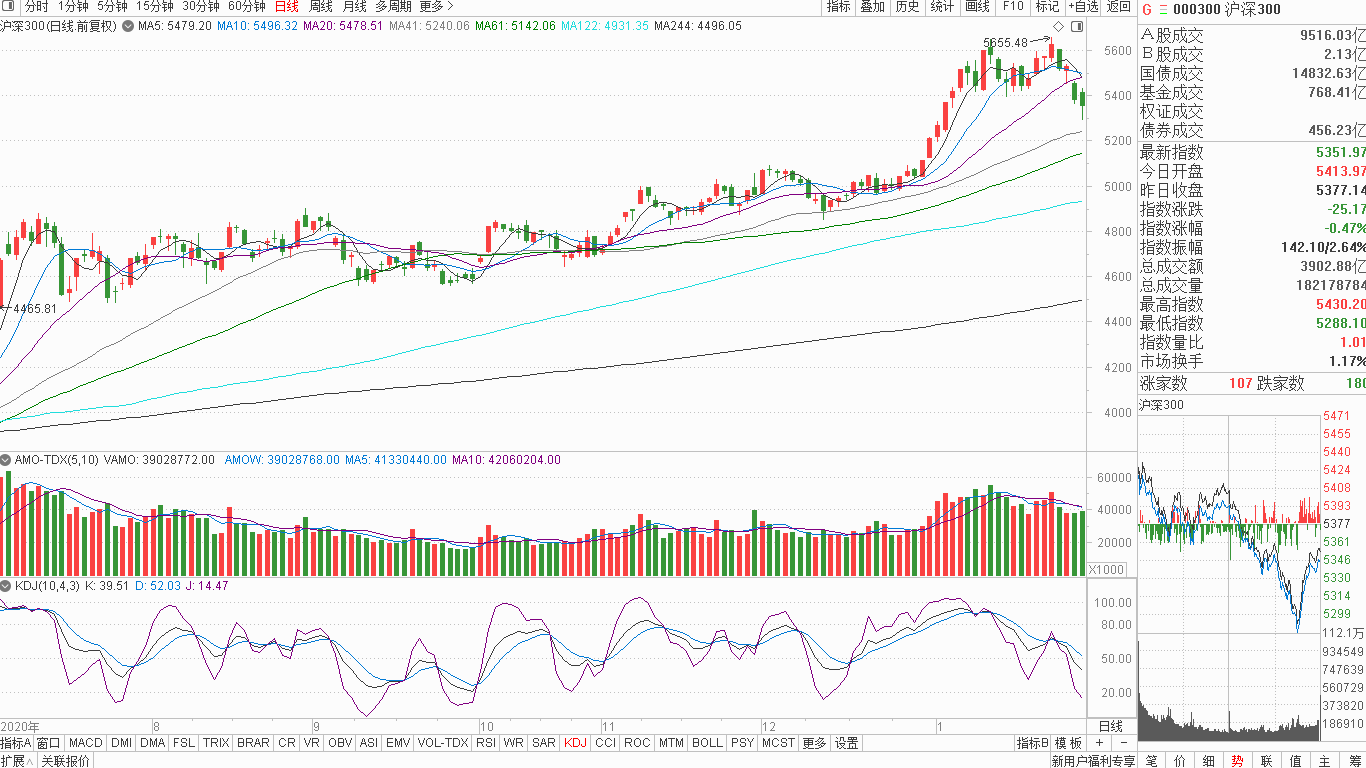Screen dimensions: 1366x768
Task: Switch indicator to TRIX
Action: pyautogui.click(x=216, y=743)
